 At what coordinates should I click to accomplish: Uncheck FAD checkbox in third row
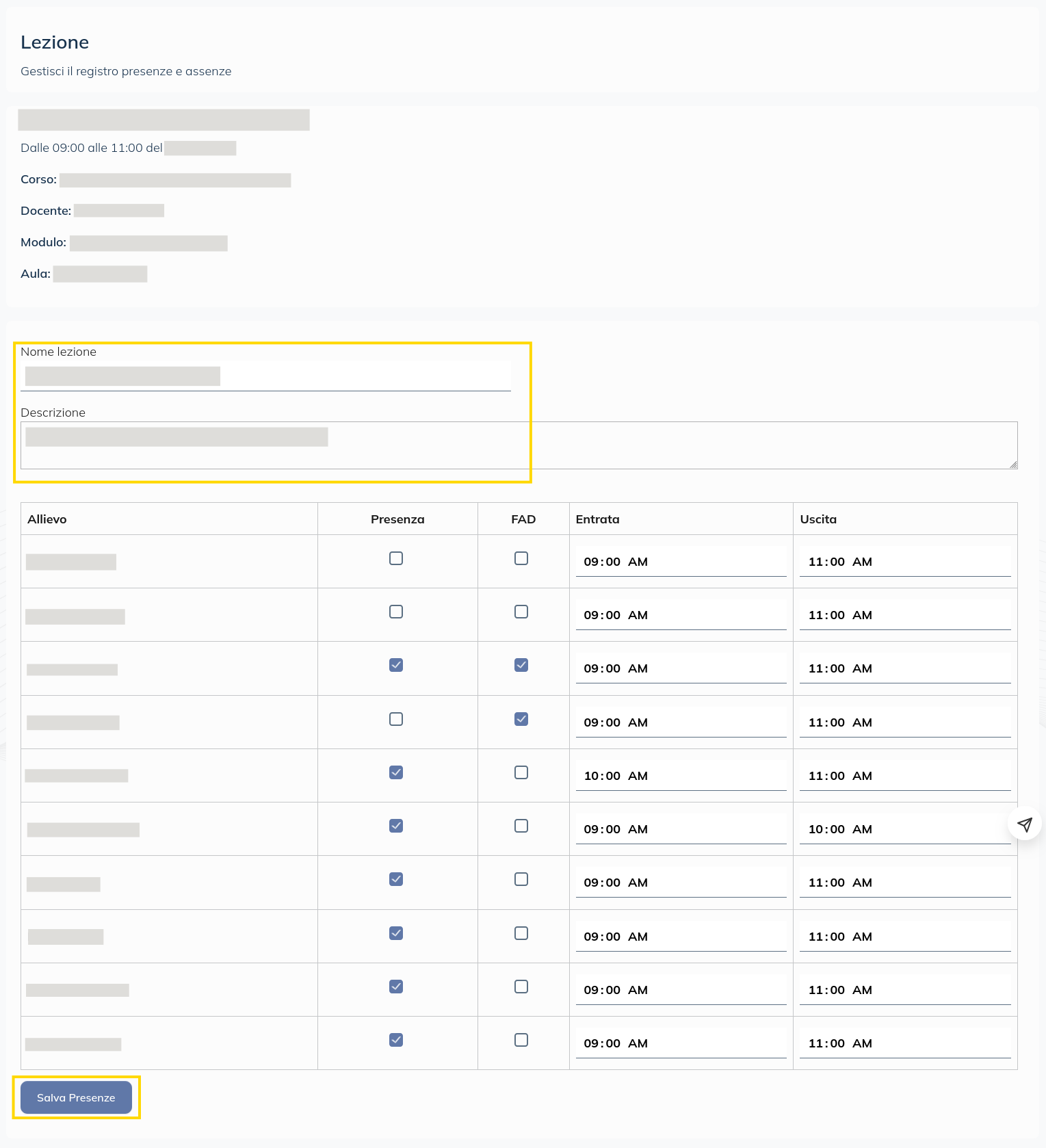(x=521, y=665)
